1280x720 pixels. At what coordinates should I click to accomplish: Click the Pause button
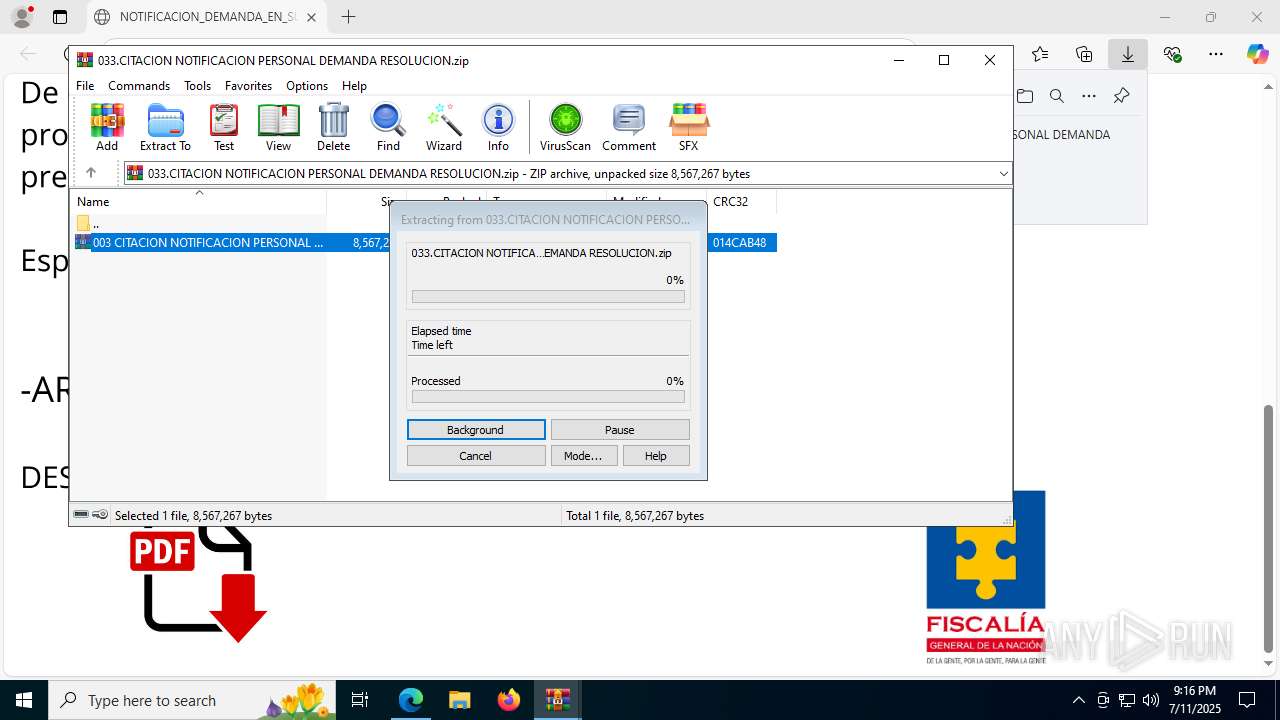click(x=620, y=430)
